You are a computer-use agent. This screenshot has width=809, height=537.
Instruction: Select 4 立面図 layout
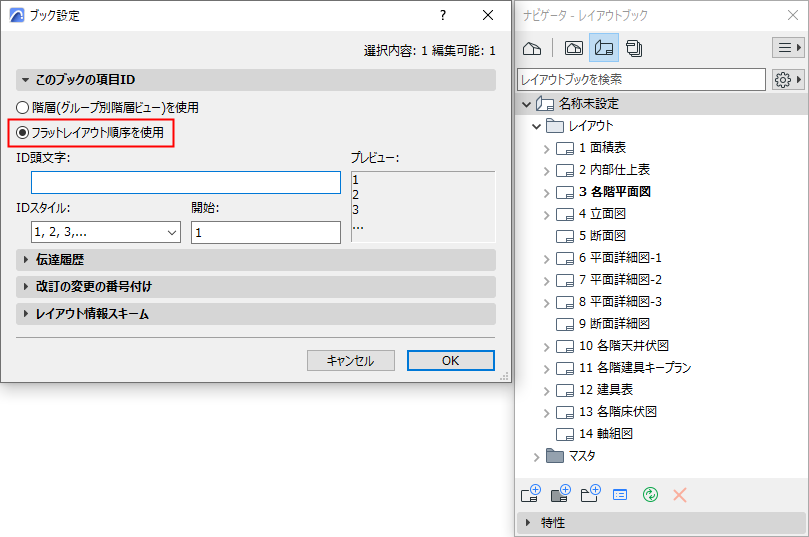click(x=603, y=214)
